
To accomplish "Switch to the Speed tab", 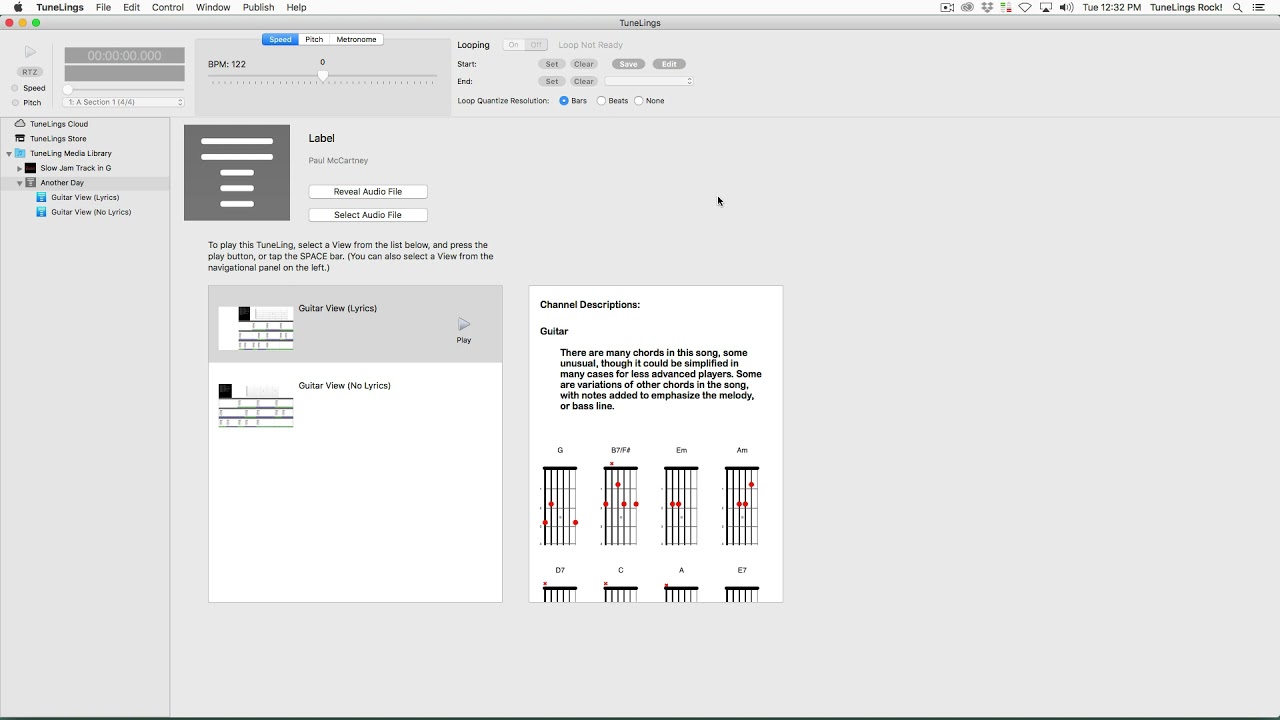I will [x=280, y=39].
